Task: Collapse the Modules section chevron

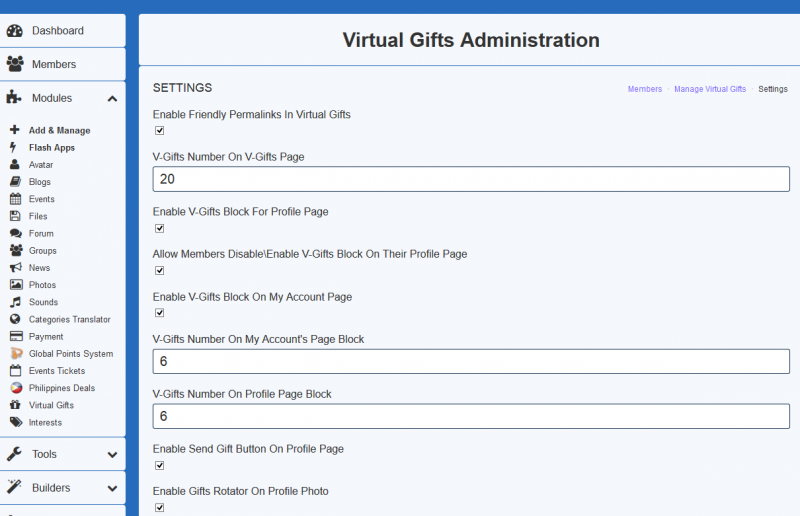Action: [x=112, y=99]
